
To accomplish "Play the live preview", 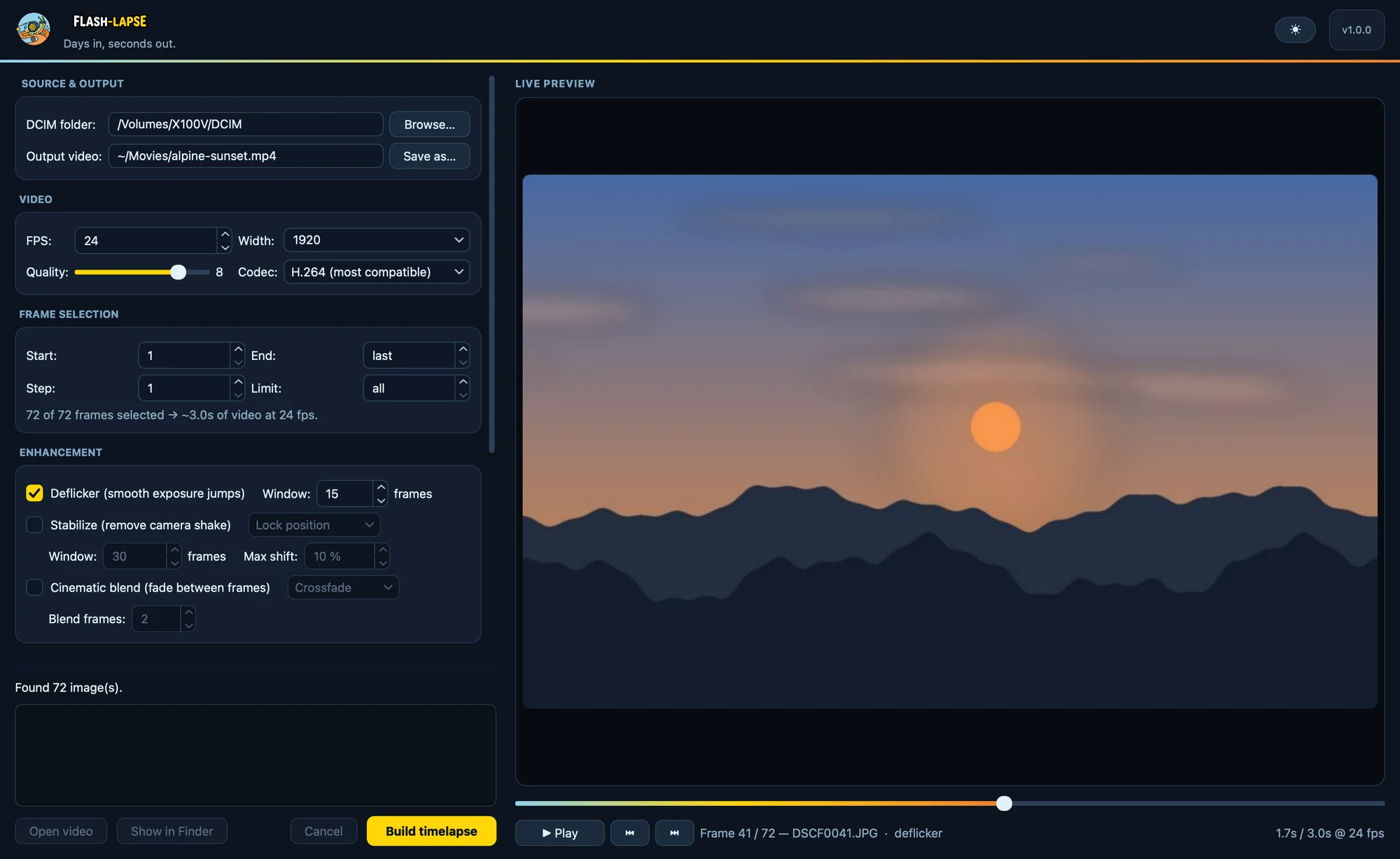I will click(559, 832).
